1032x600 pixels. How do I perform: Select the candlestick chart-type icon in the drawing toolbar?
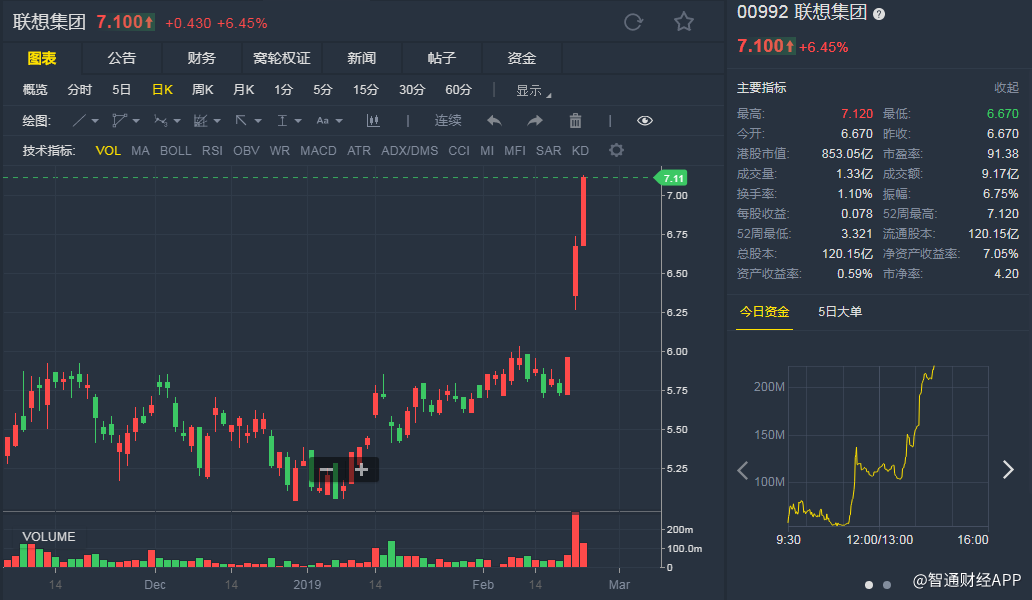coord(373,120)
